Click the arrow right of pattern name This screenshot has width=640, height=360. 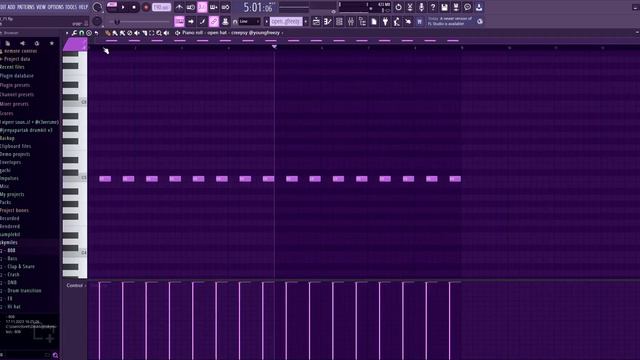306,21
